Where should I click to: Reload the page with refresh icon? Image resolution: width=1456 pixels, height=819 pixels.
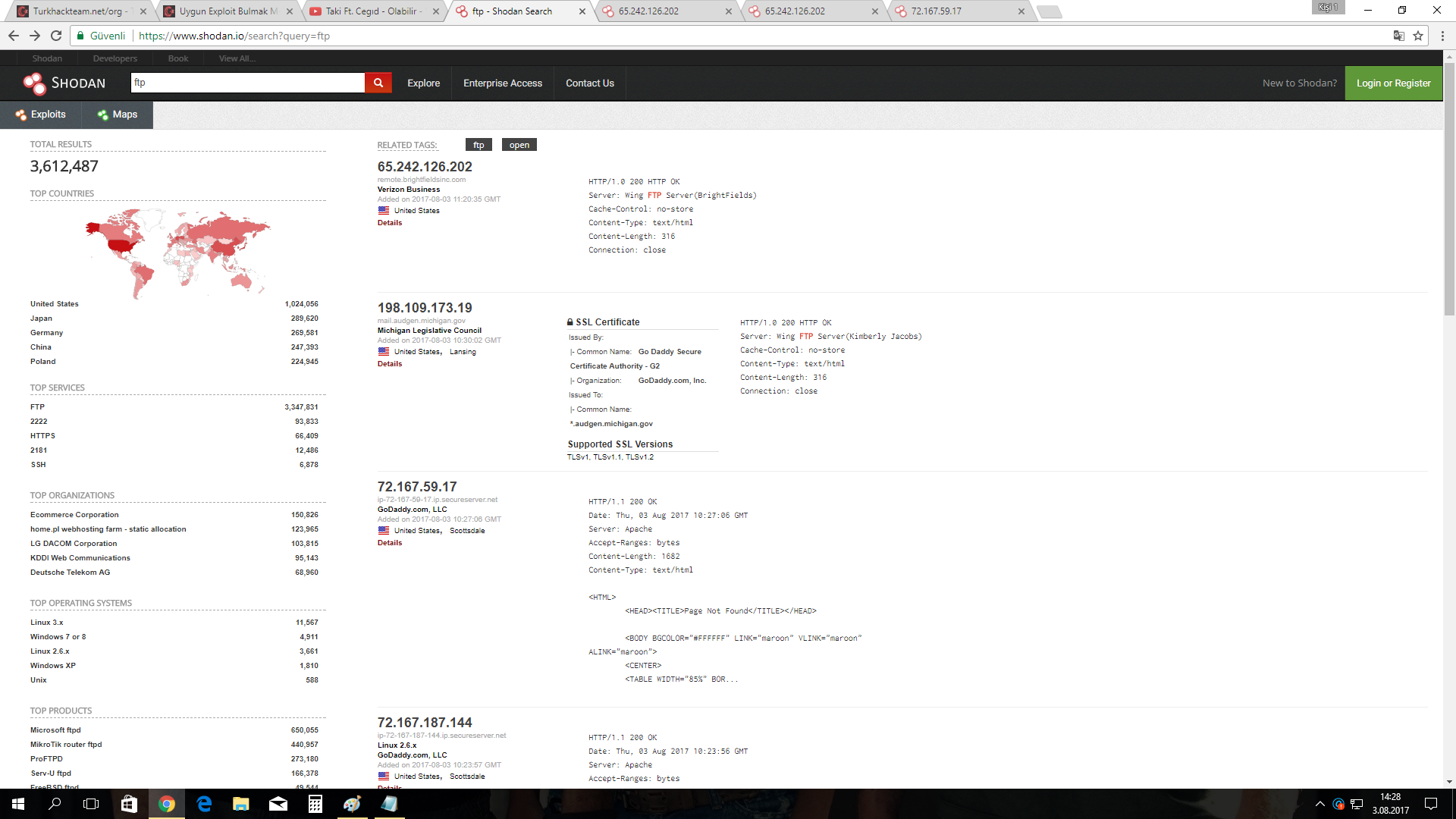point(56,36)
